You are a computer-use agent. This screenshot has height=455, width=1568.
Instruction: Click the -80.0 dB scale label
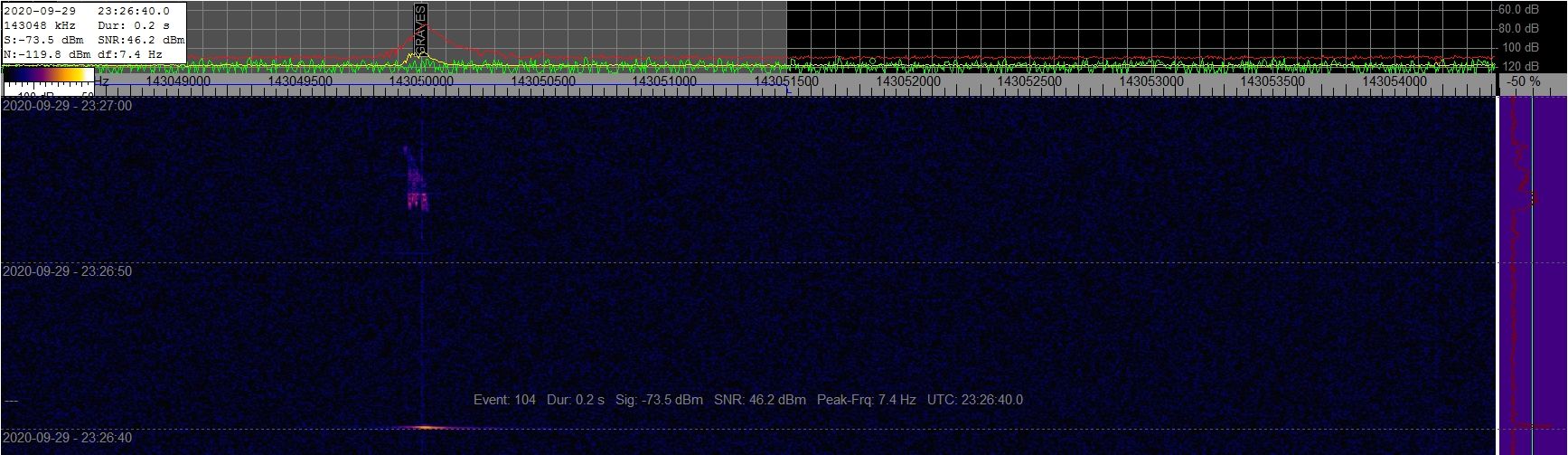click(x=1516, y=28)
